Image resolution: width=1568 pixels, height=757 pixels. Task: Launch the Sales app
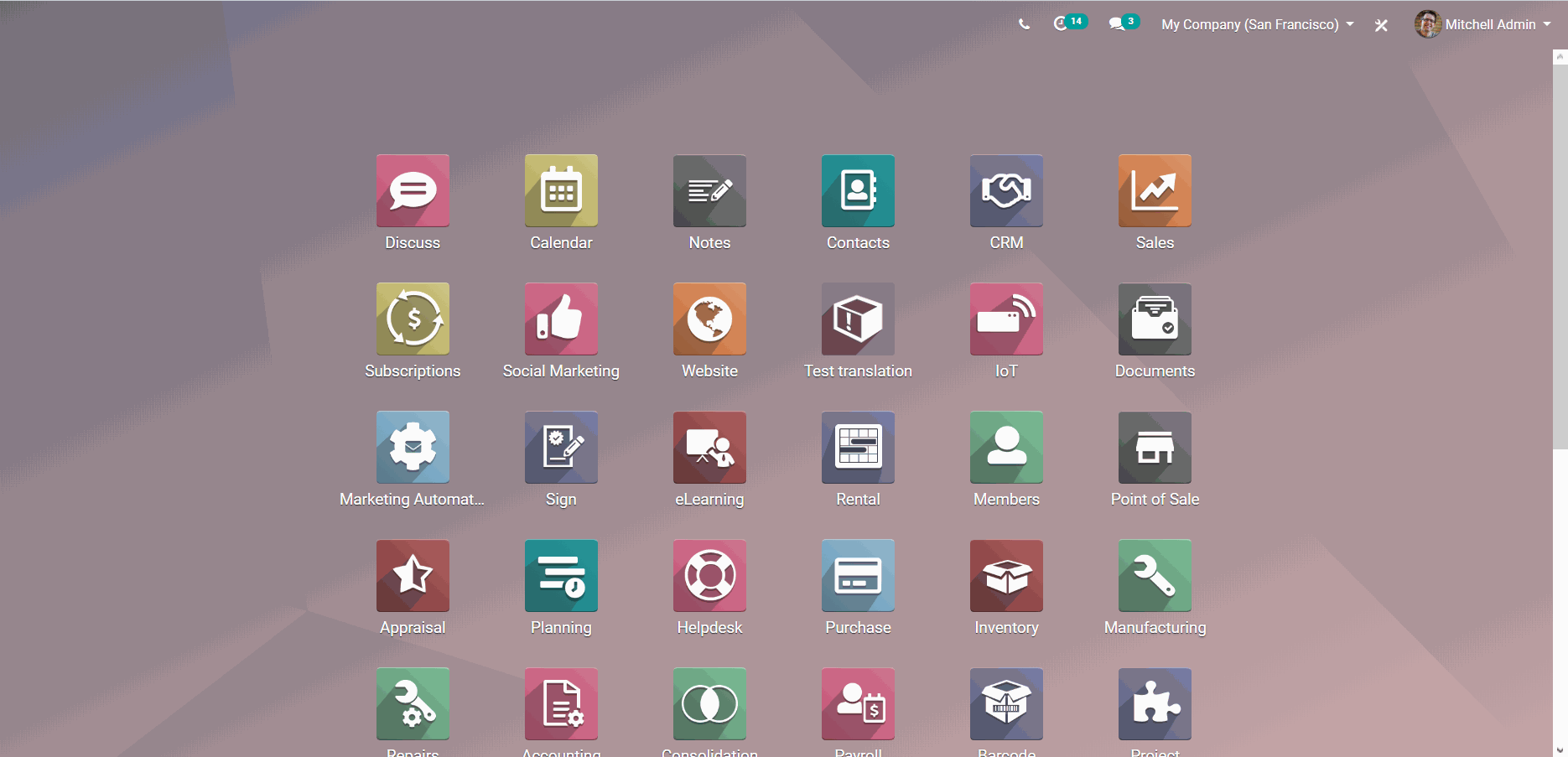coord(1155,191)
